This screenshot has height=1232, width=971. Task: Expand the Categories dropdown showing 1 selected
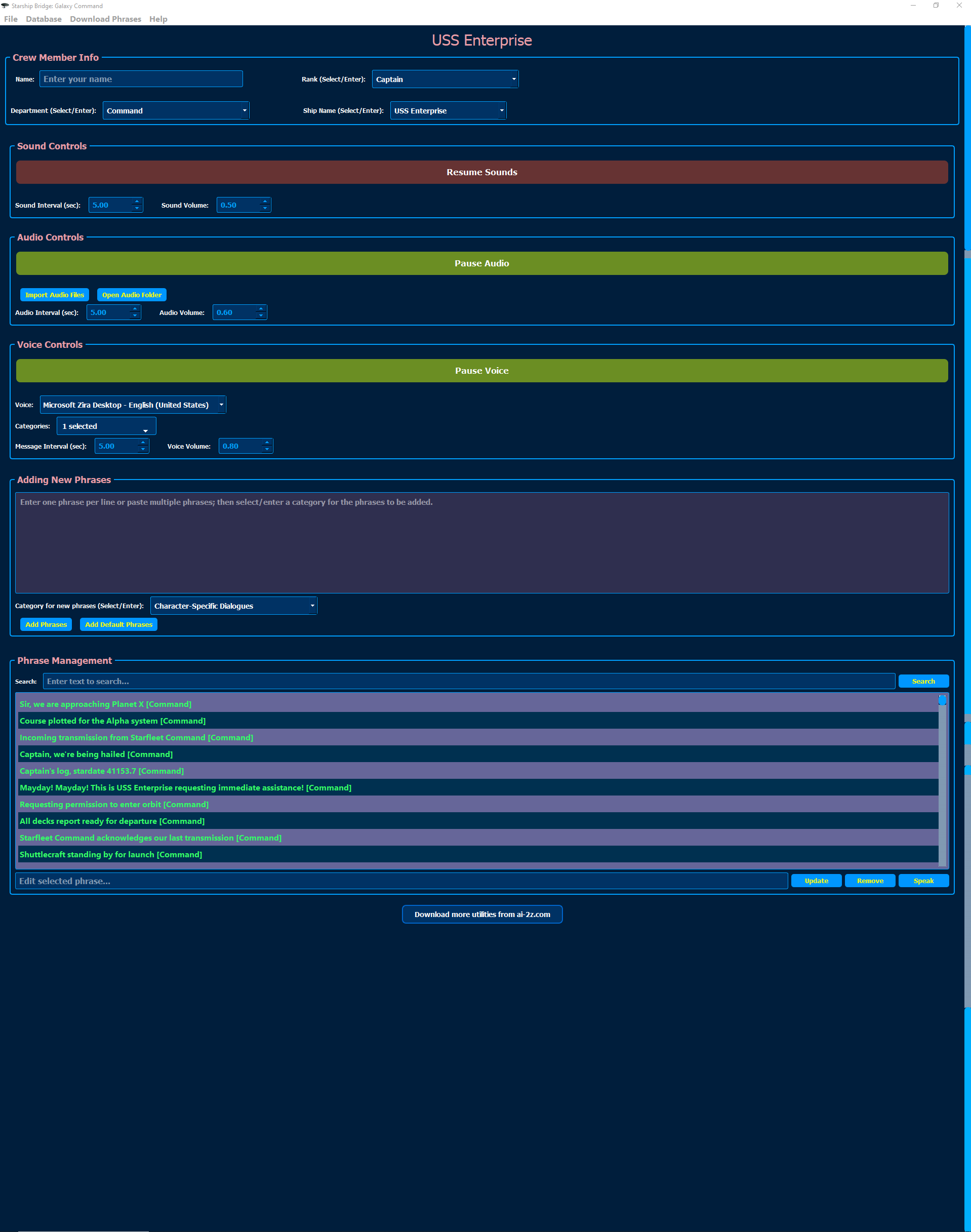click(106, 425)
